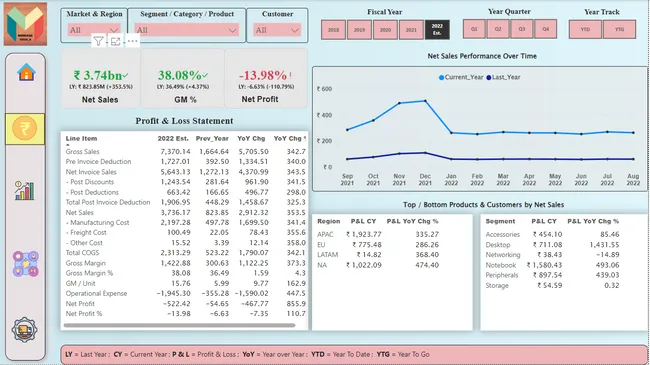Select Desktop in the Segment table
This screenshot has width=650, height=365.
[x=498, y=245]
